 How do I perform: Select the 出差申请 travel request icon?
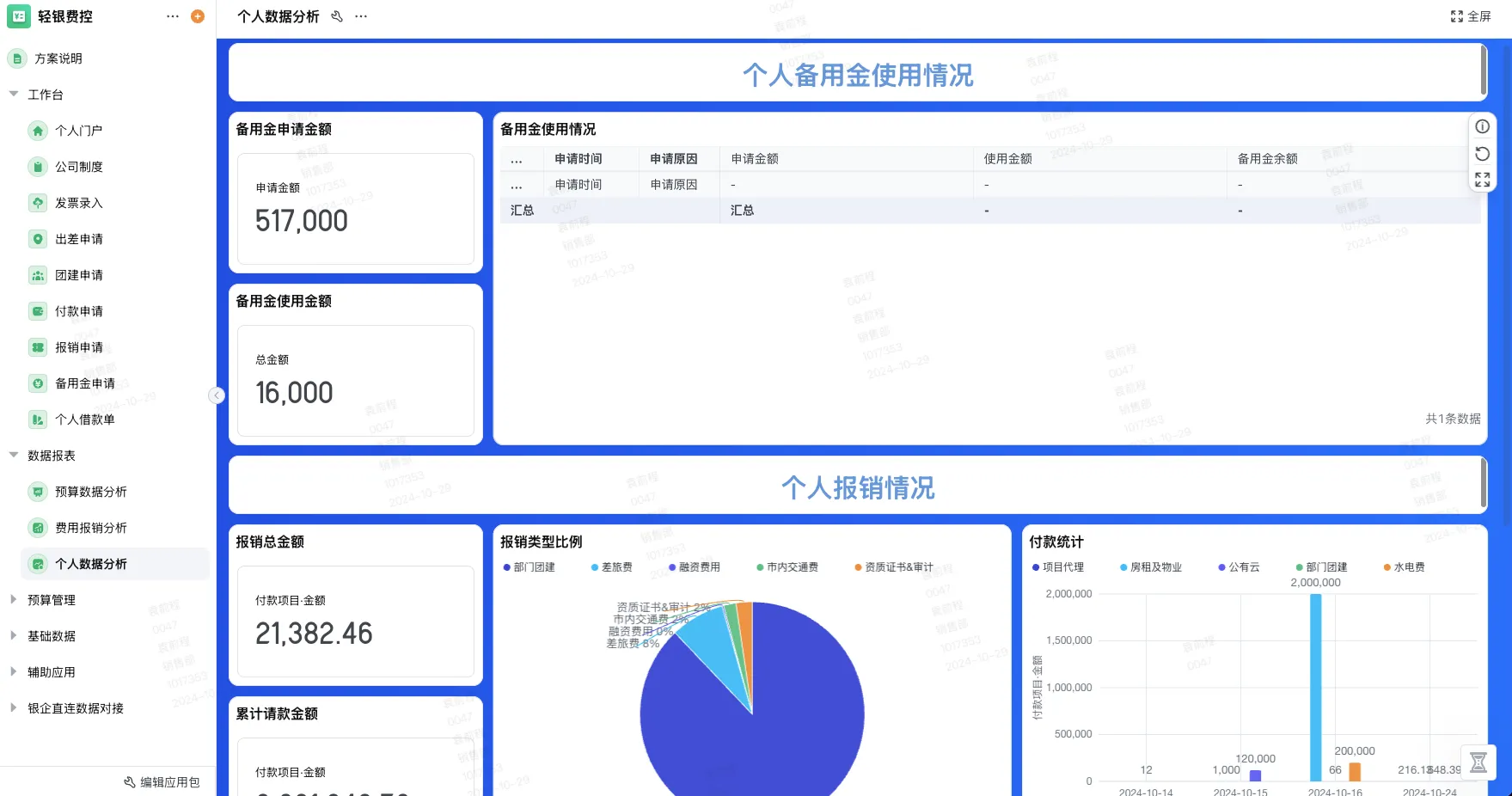[x=38, y=239]
